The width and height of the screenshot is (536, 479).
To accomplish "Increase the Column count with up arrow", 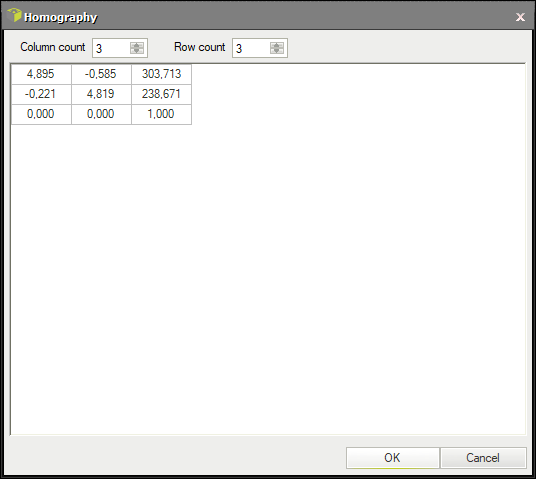I will (137, 45).
